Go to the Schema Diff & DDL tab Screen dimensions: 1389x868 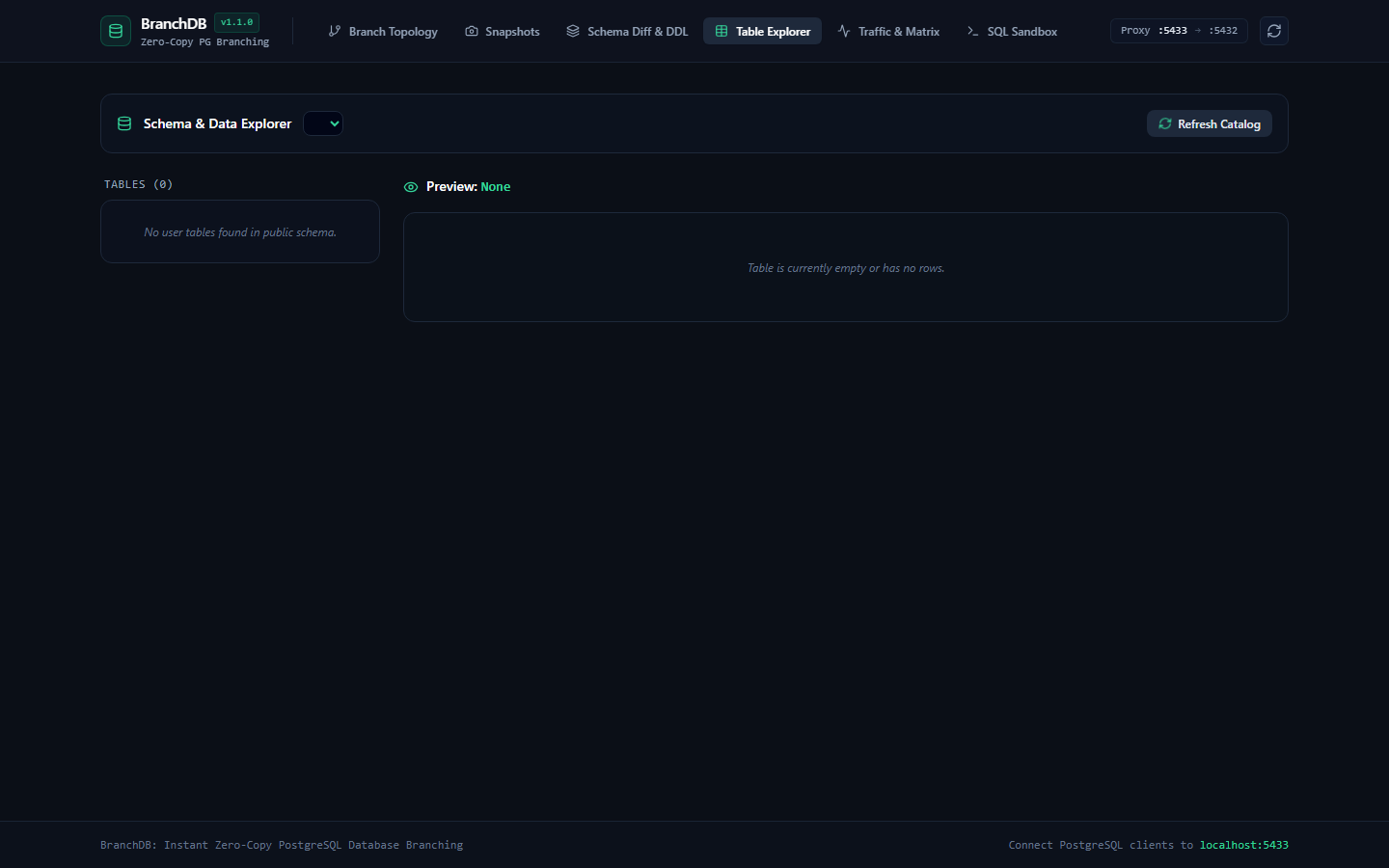click(x=627, y=31)
